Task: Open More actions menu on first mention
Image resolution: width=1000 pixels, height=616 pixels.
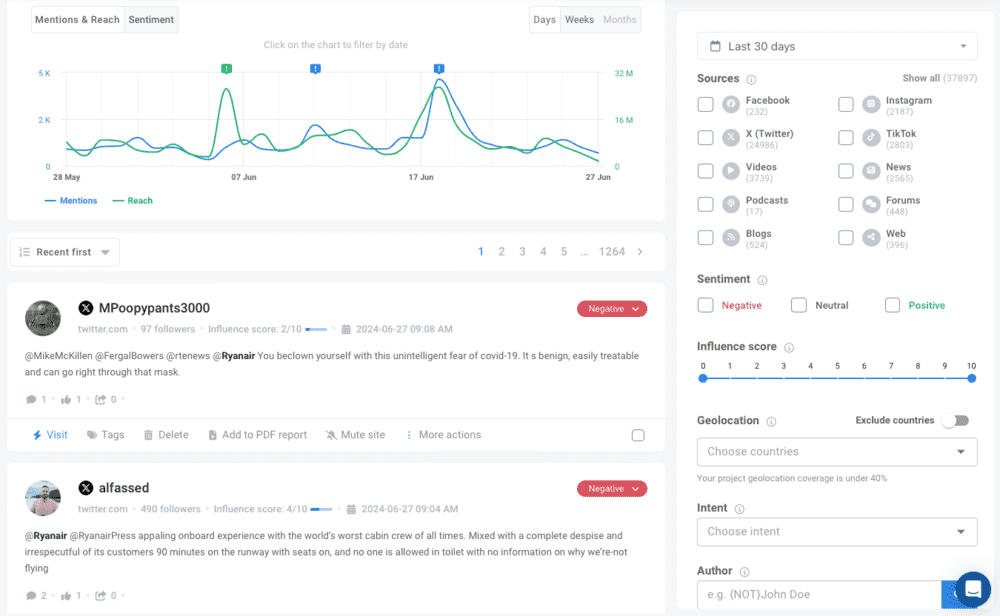Action: tap(443, 435)
